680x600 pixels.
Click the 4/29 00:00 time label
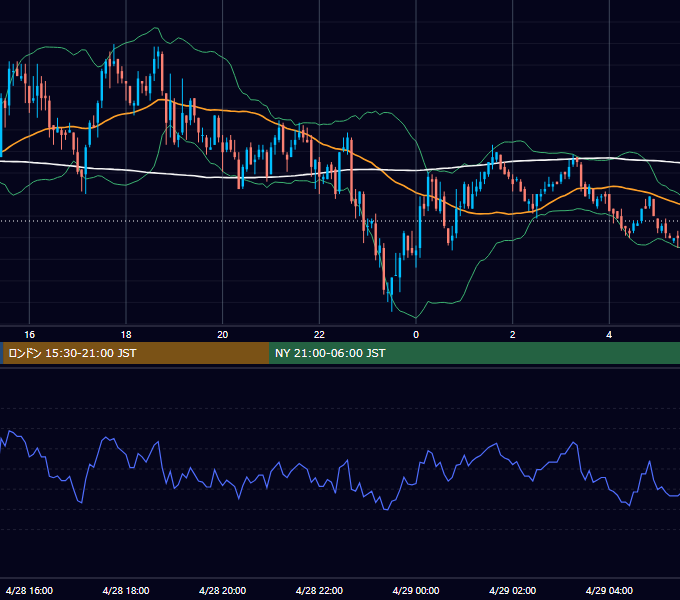click(x=416, y=590)
